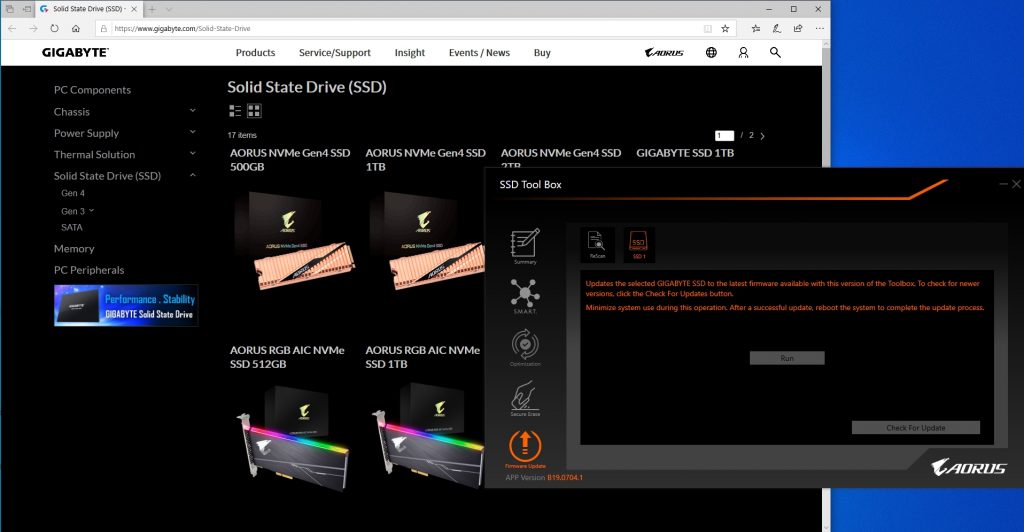
Task: Select SATA subcategory
Action: point(72,227)
